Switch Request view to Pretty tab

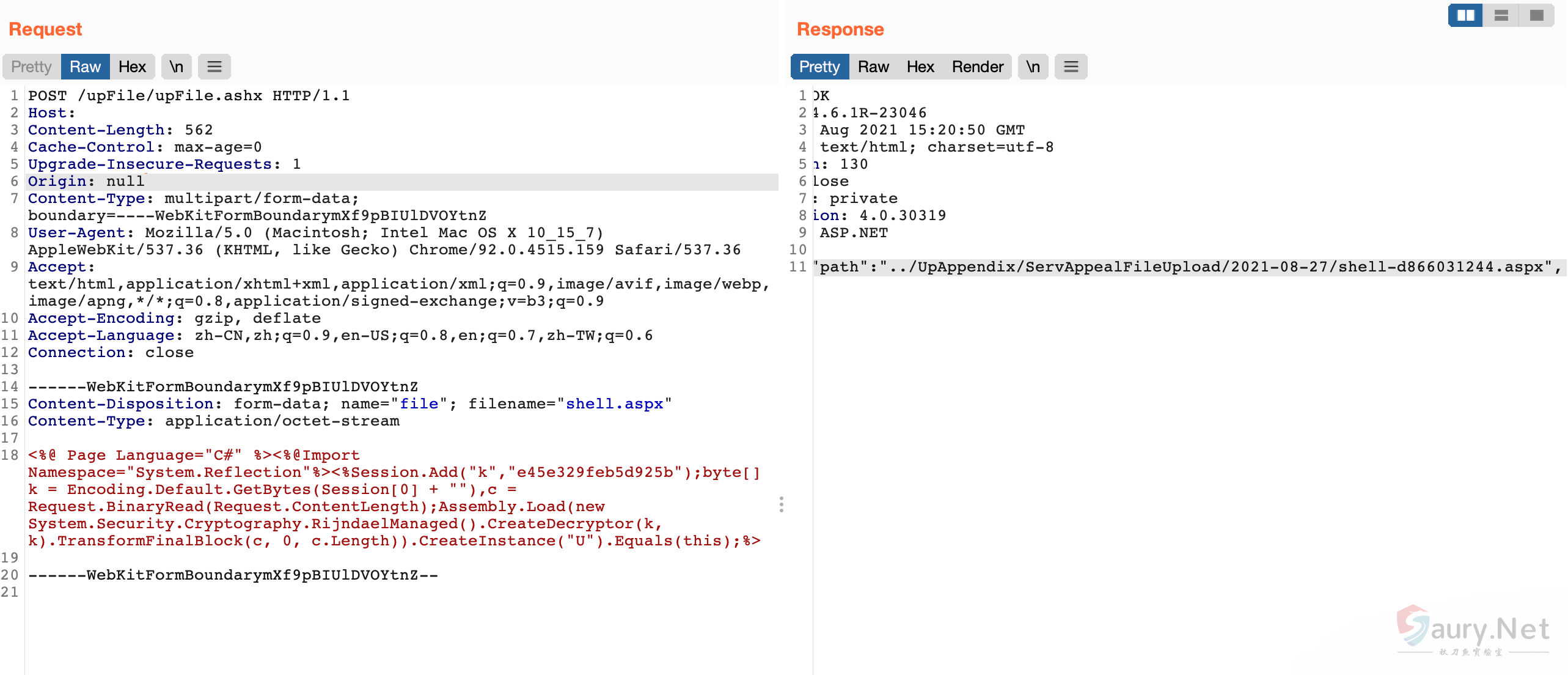(x=31, y=67)
